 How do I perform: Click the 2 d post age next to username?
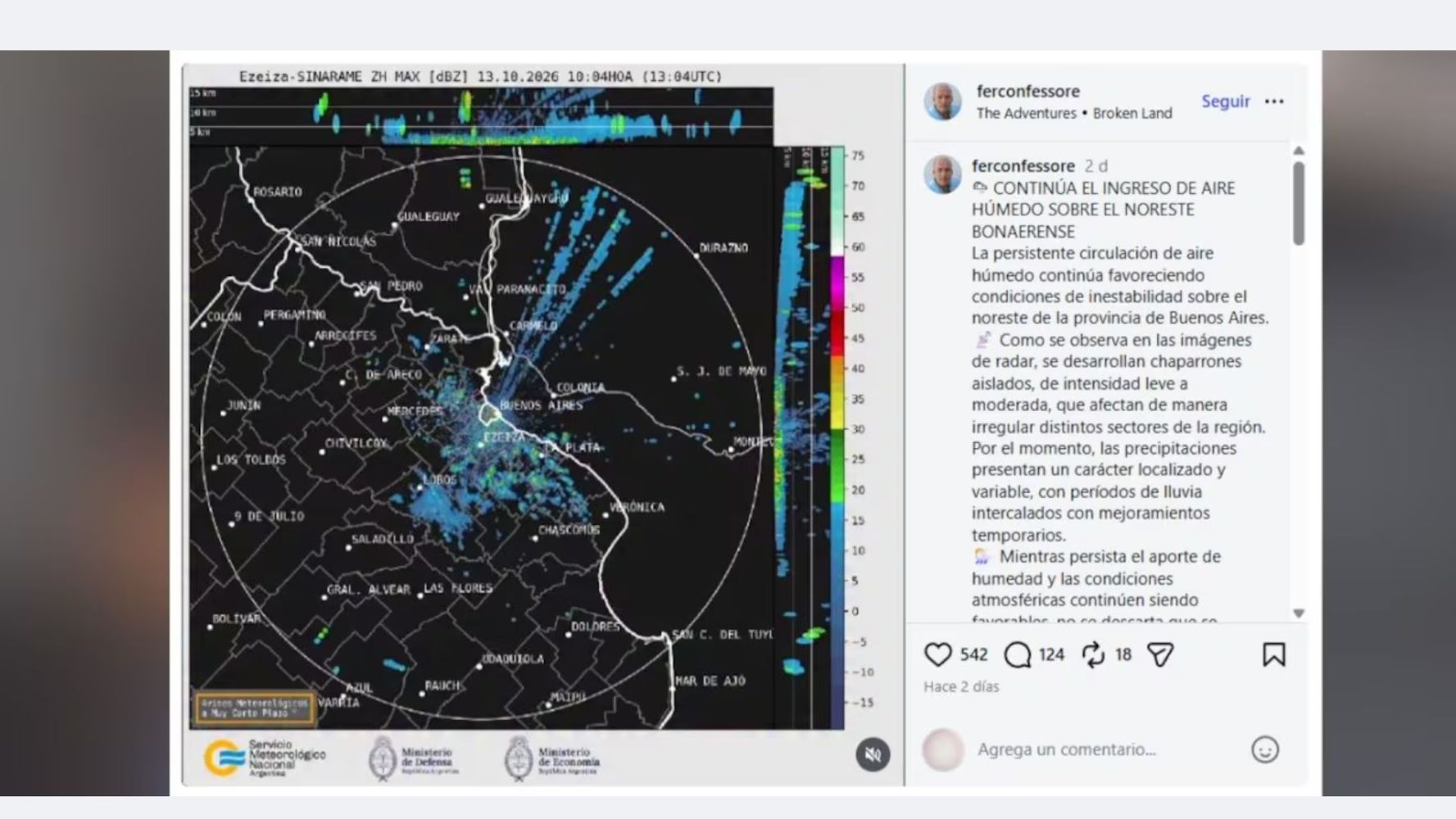(1095, 165)
